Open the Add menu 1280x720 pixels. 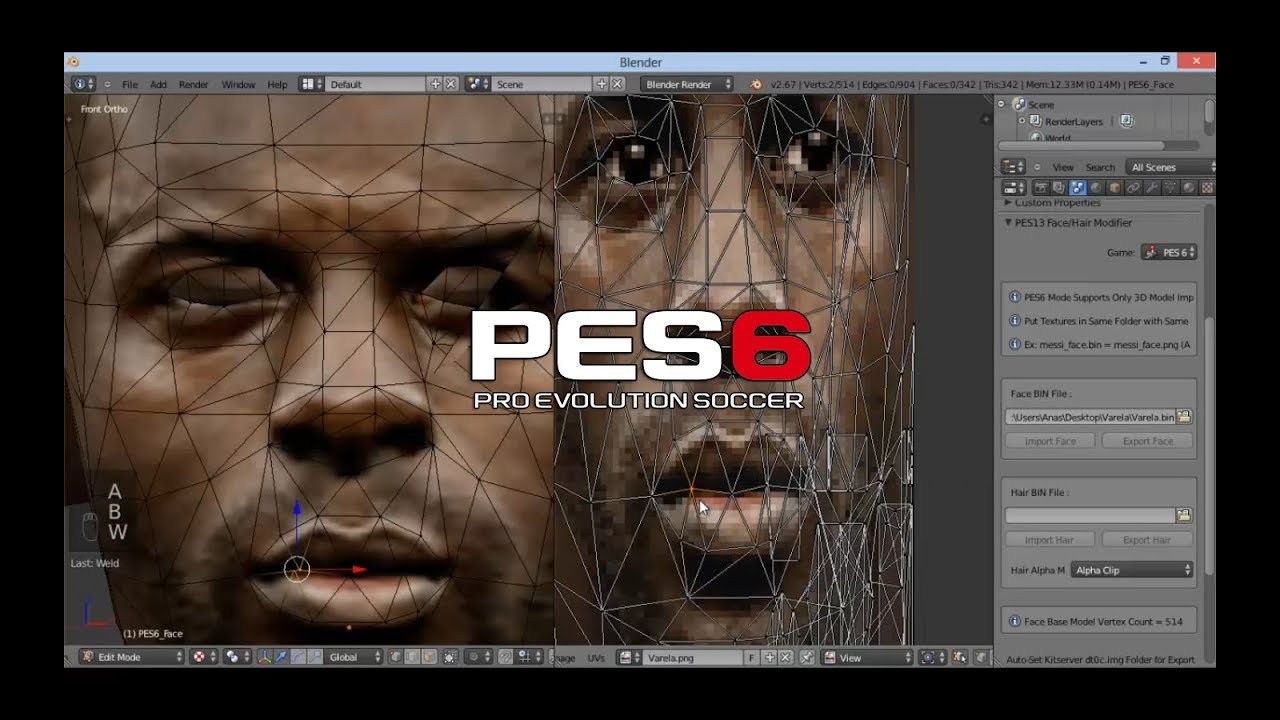click(x=158, y=85)
